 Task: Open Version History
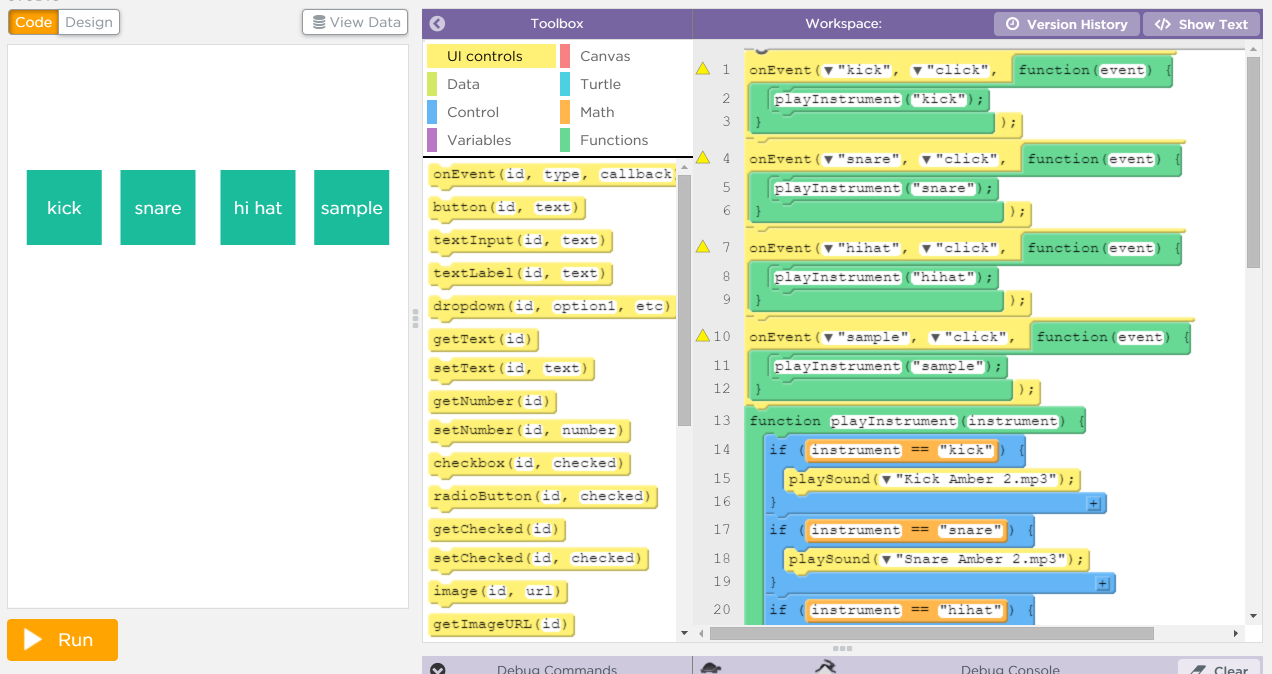[1066, 24]
